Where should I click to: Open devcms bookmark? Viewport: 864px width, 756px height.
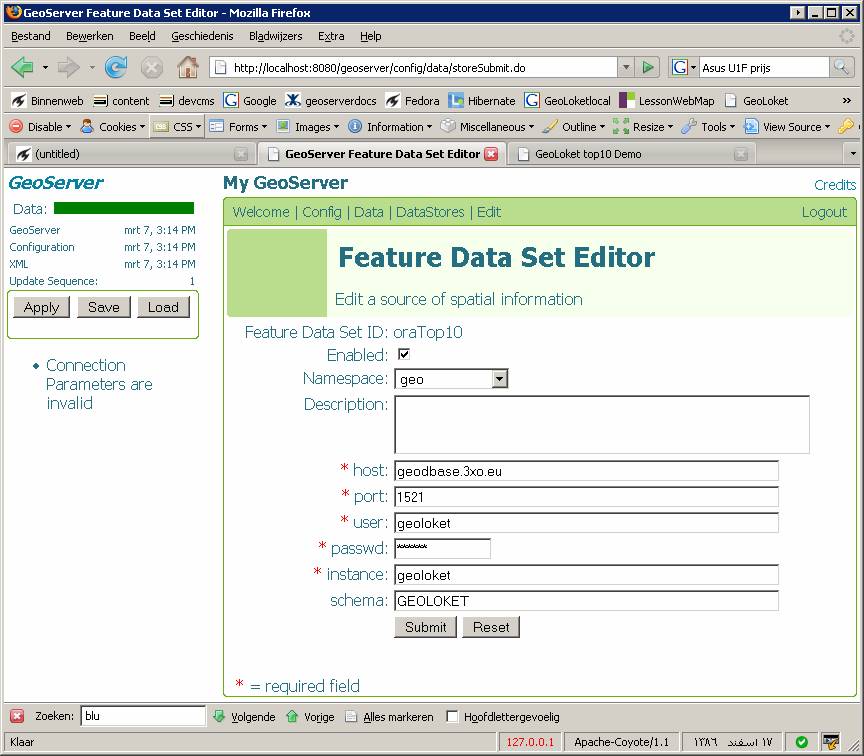[x=187, y=101]
